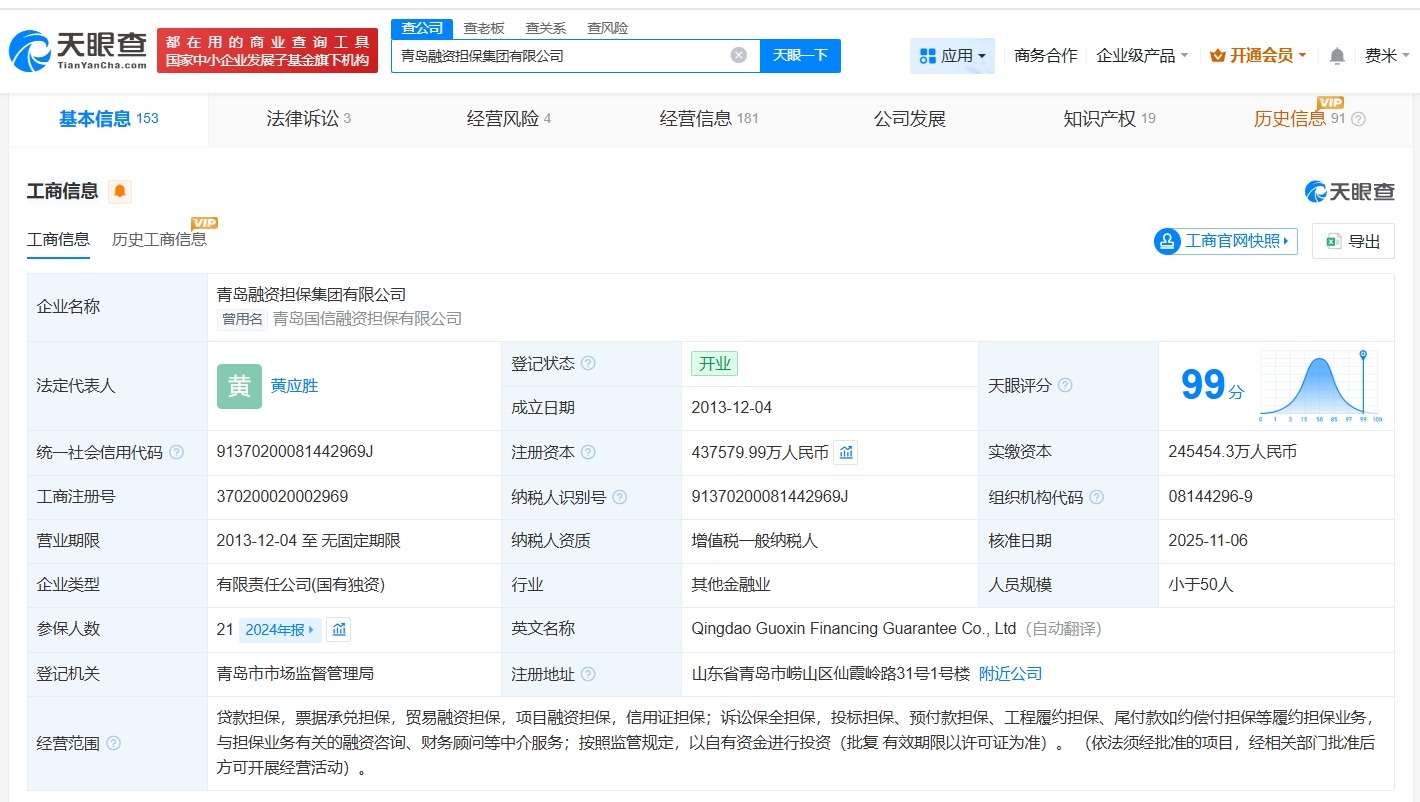The height and width of the screenshot is (802, 1420).
Task: Open the 开通会员 dropdown
Action: pos(1258,56)
